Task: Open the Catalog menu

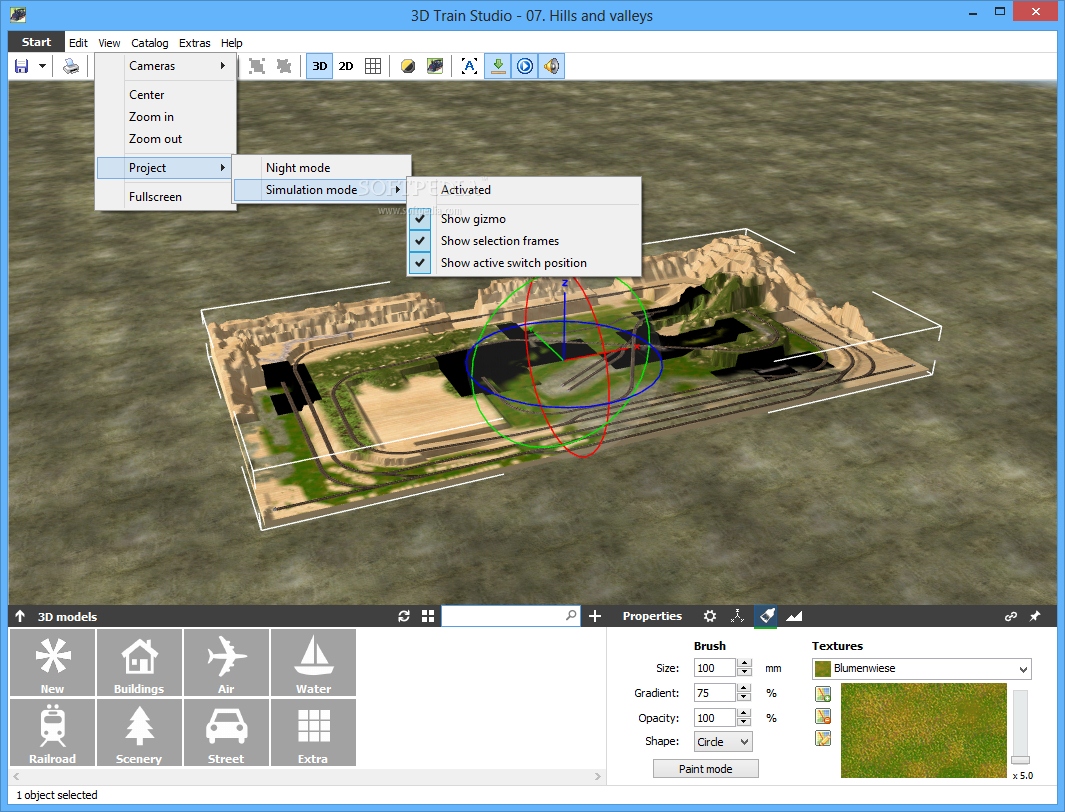Action: tap(149, 43)
